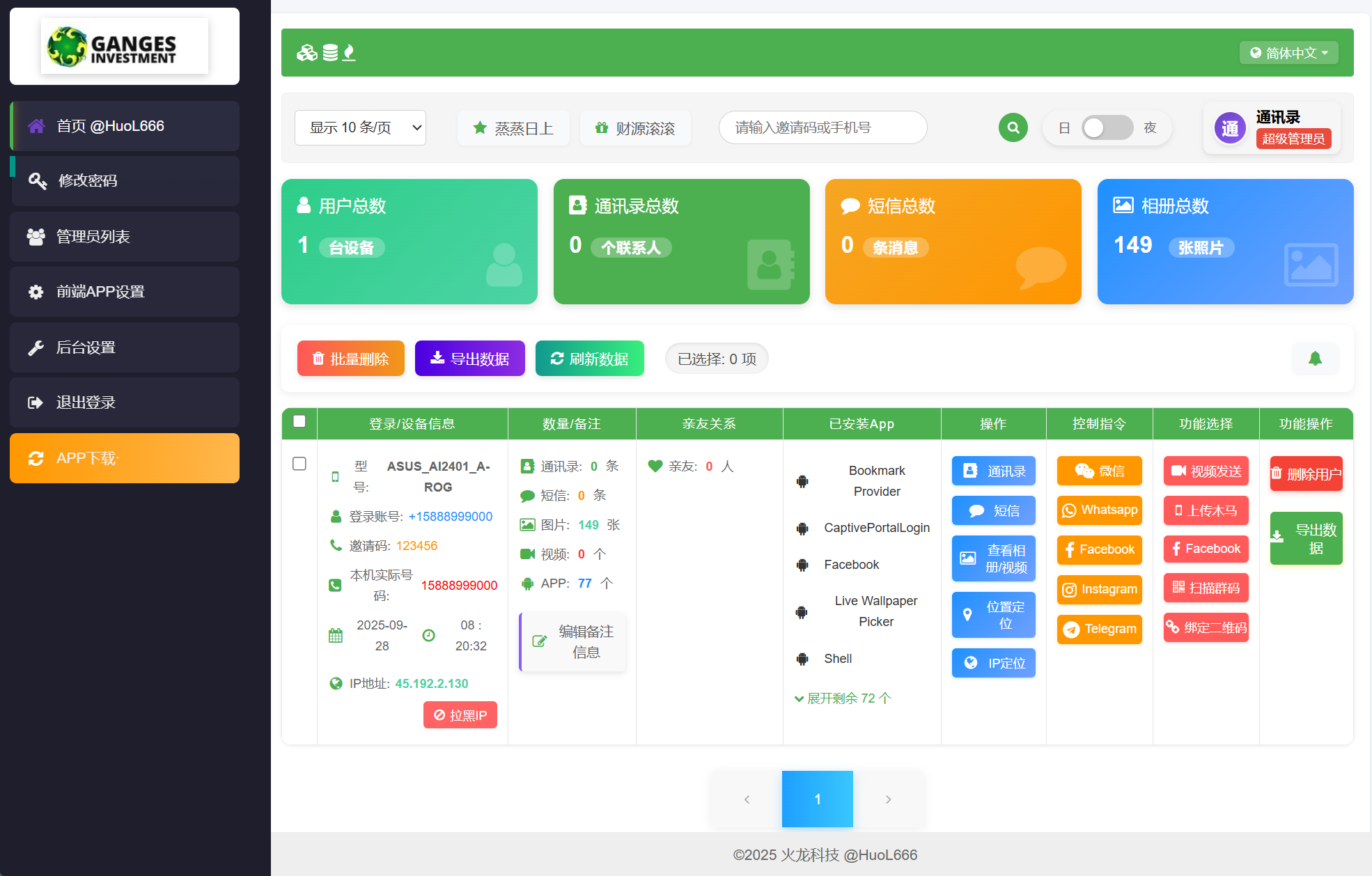
Task: Click the Whatsapp control button
Action: (1099, 510)
